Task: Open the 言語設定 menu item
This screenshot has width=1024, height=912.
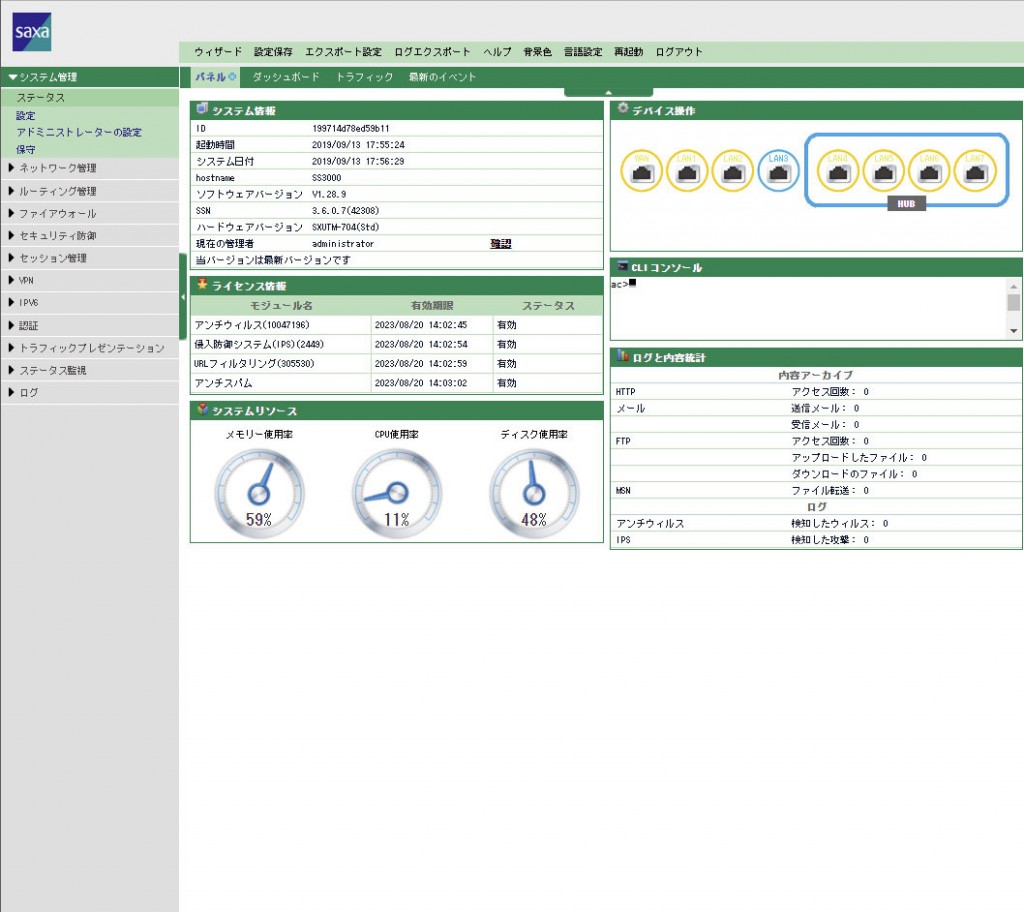Action: [583, 51]
